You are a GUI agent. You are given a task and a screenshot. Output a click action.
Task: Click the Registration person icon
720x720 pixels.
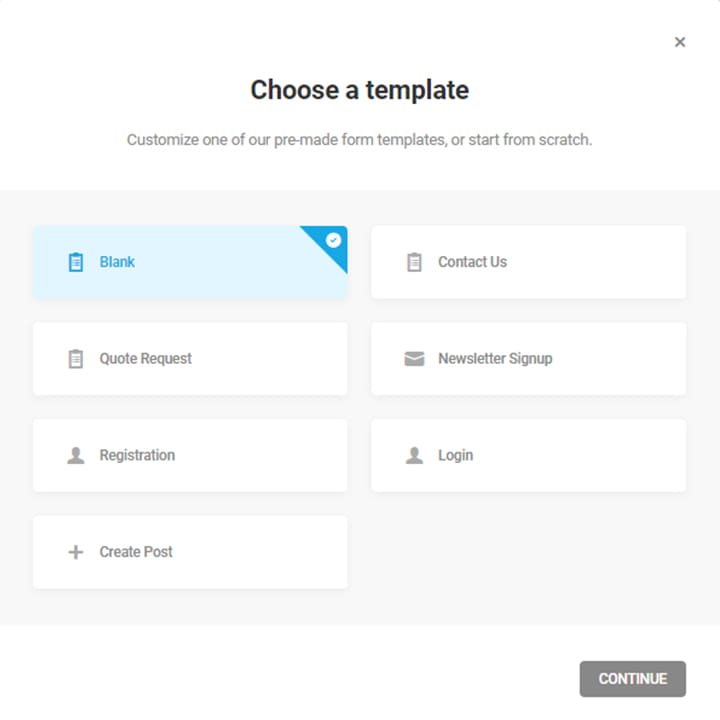tap(76, 455)
